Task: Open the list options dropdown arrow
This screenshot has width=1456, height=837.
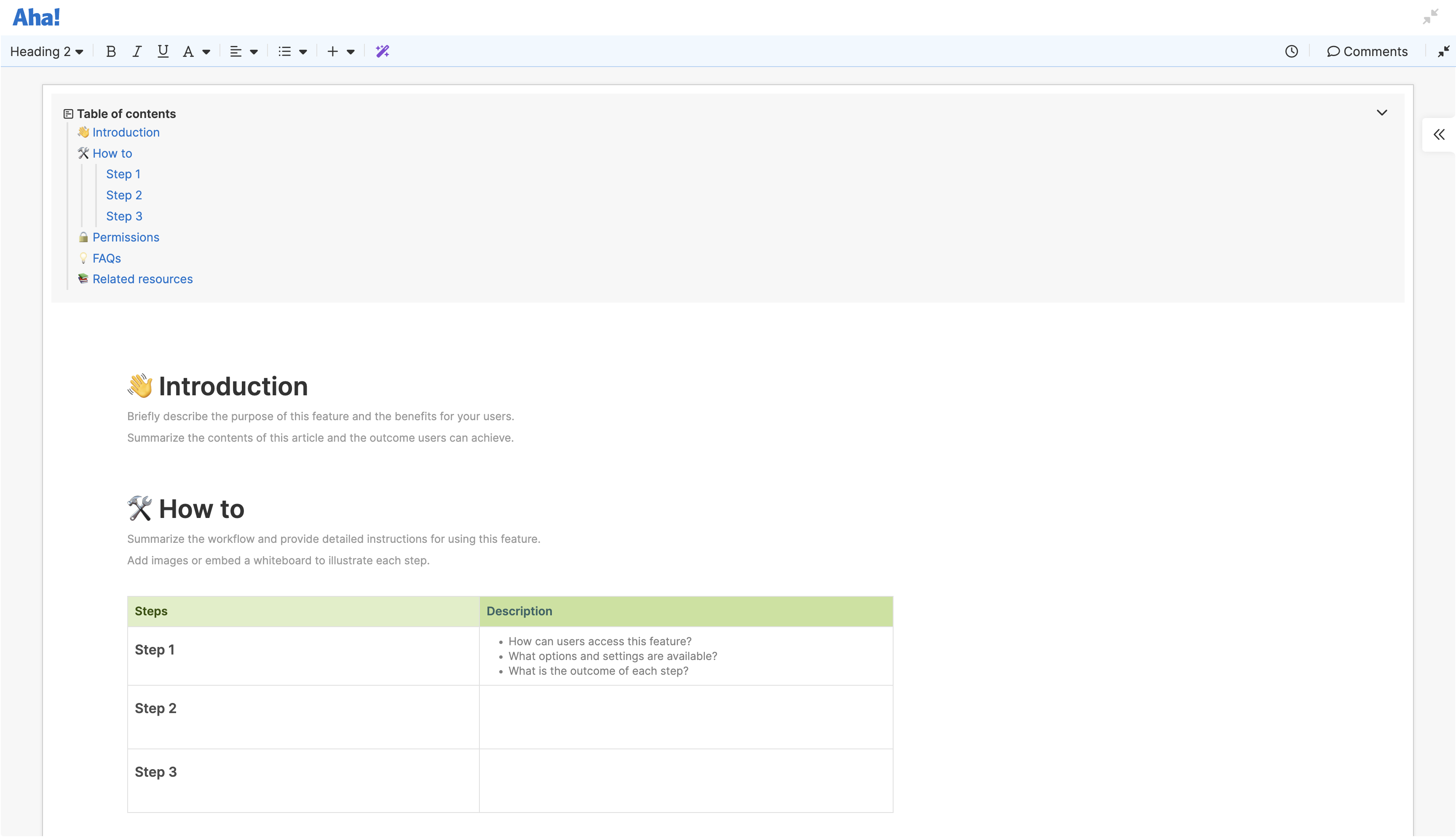Action: click(x=303, y=51)
